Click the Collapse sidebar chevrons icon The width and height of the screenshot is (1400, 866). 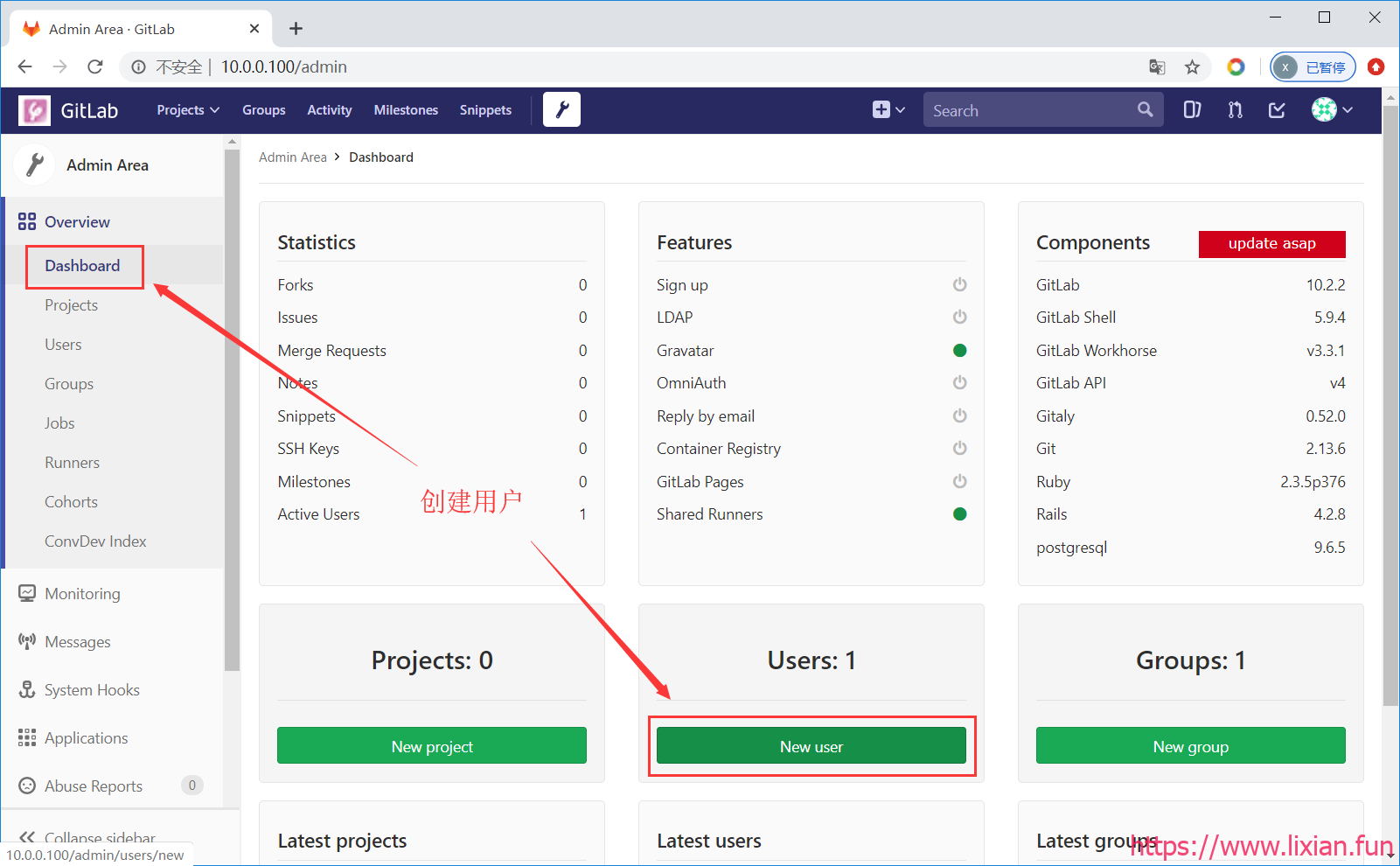[27, 837]
